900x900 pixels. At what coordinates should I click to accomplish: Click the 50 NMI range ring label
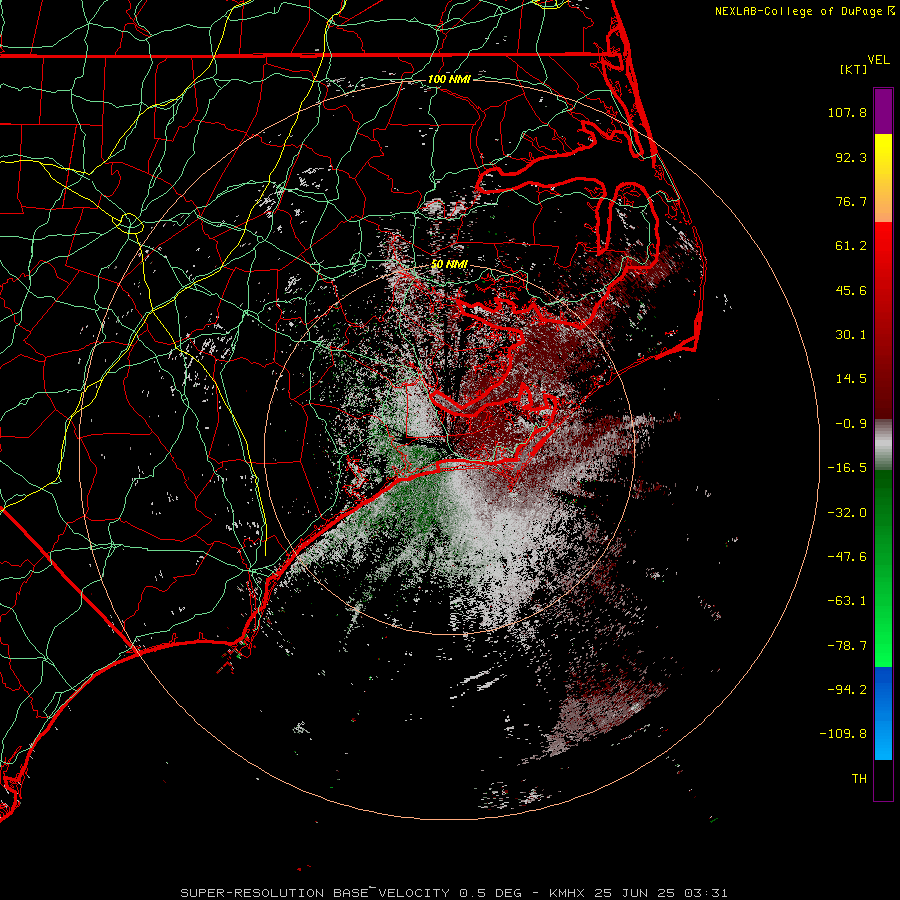click(x=449, y=264)
